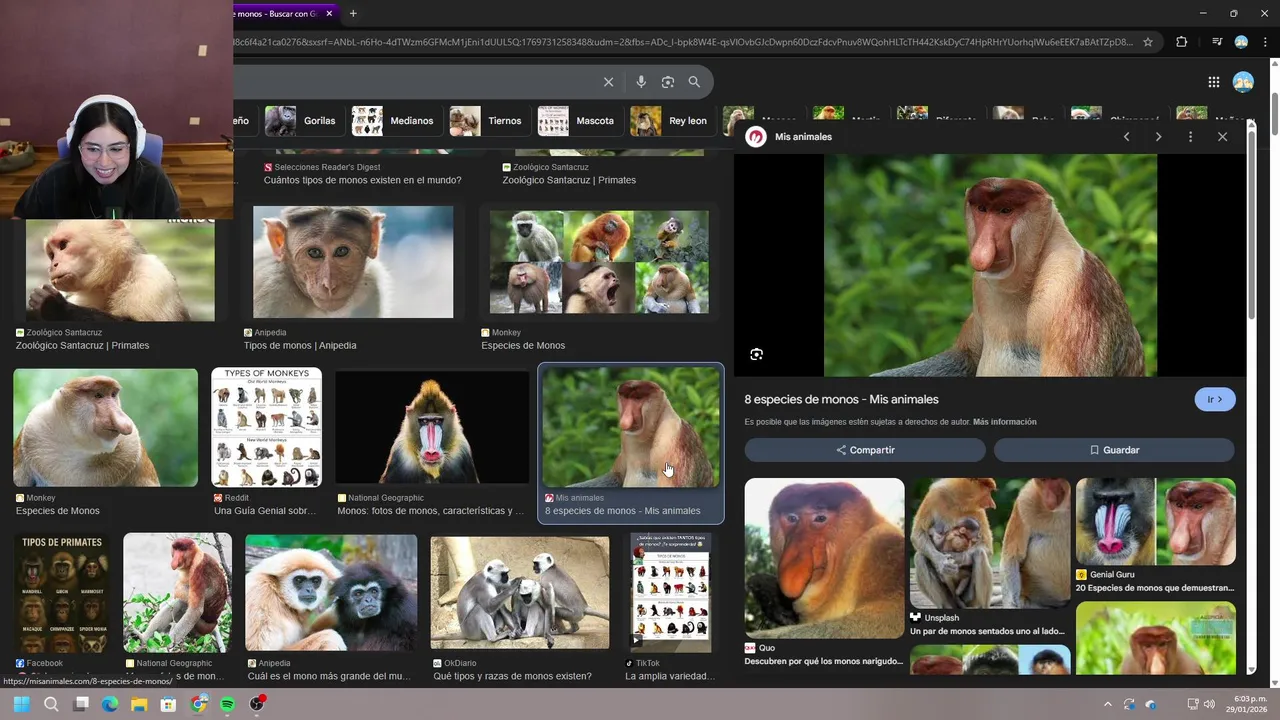Viewport: 1280px width, 720px height.
Task: Go to next image in preview panel
Action: (x=1158, y=137)
